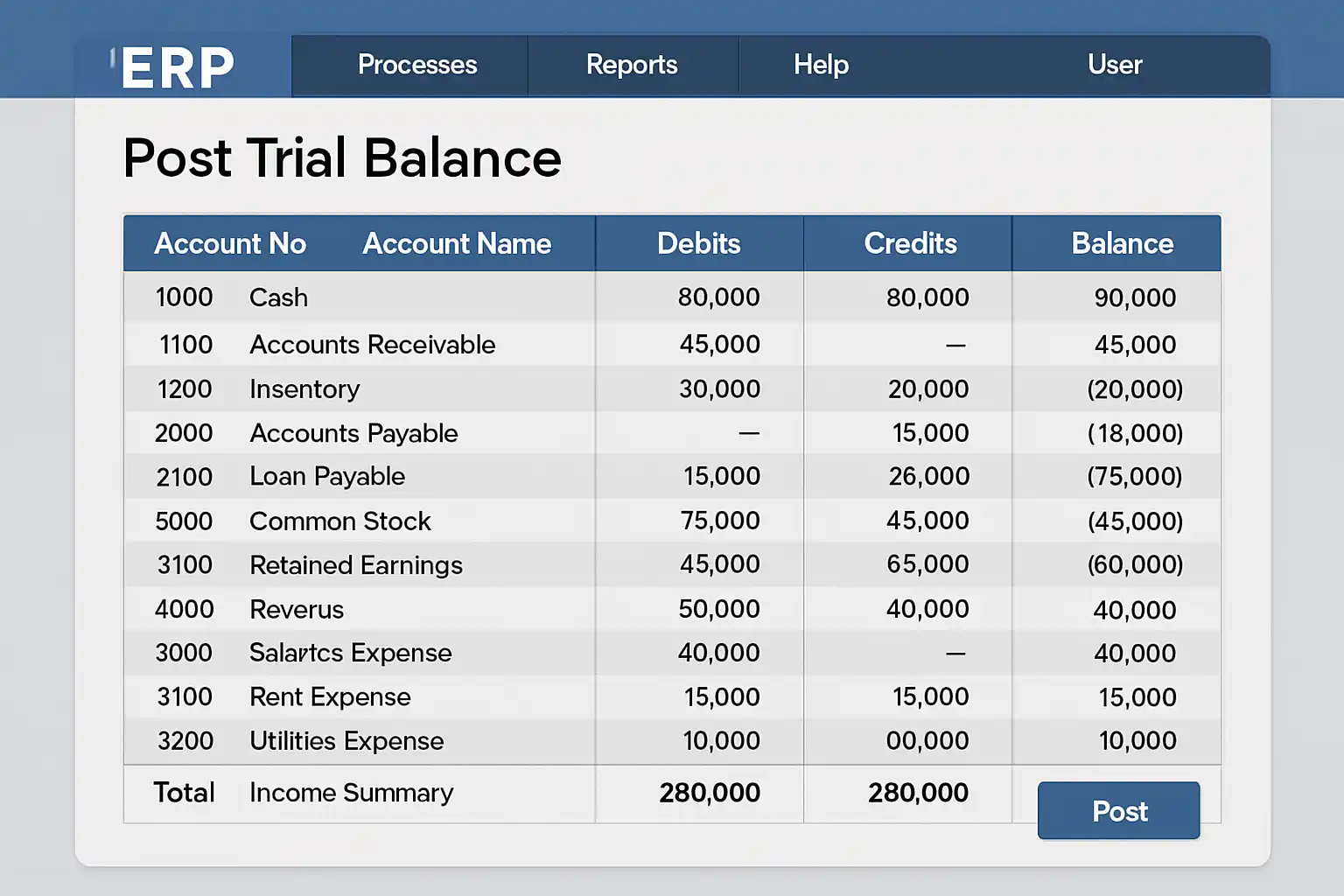1344x896 pixels.
Task: Click the Retained Earnings account name
Action: 355,565
